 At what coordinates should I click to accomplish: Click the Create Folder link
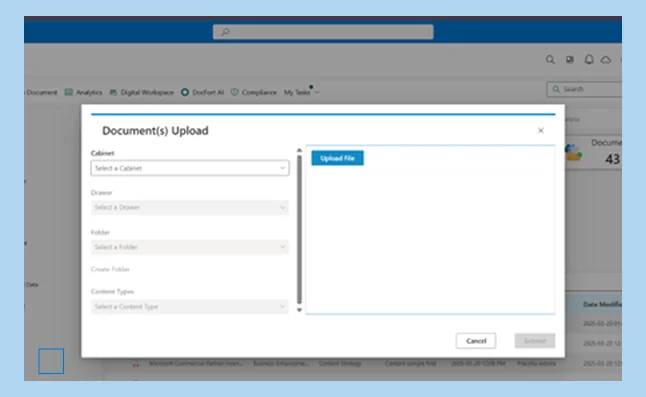pyautogui.click(x=110, y=269)
